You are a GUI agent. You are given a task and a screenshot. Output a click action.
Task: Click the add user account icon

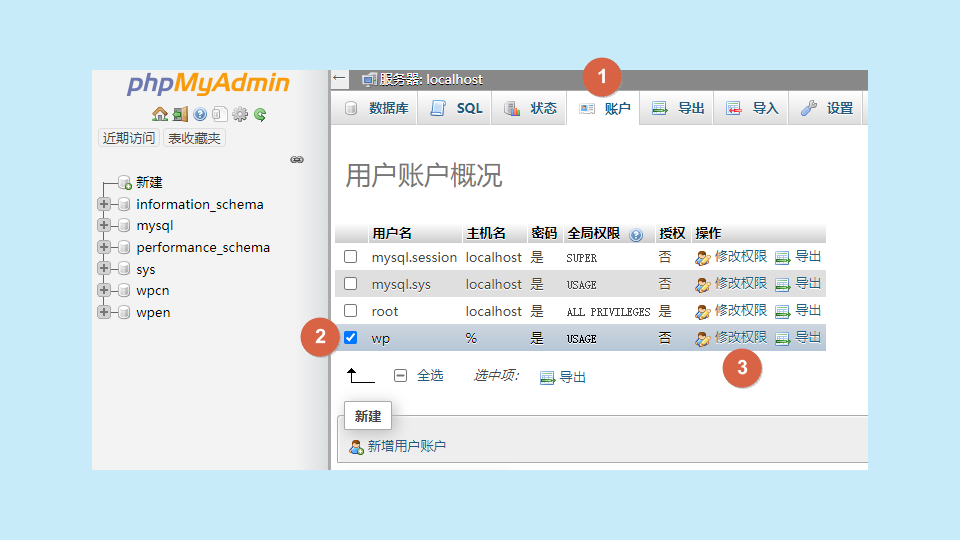[356, 448]
